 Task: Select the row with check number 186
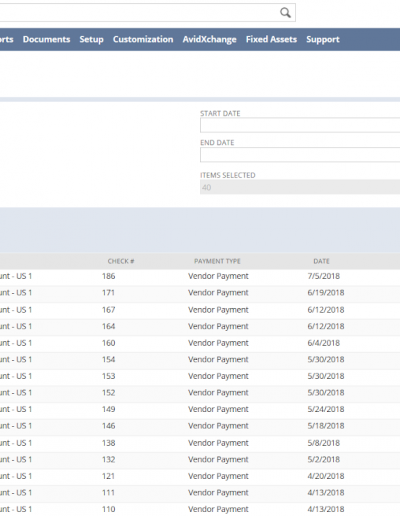click(200, 276)
